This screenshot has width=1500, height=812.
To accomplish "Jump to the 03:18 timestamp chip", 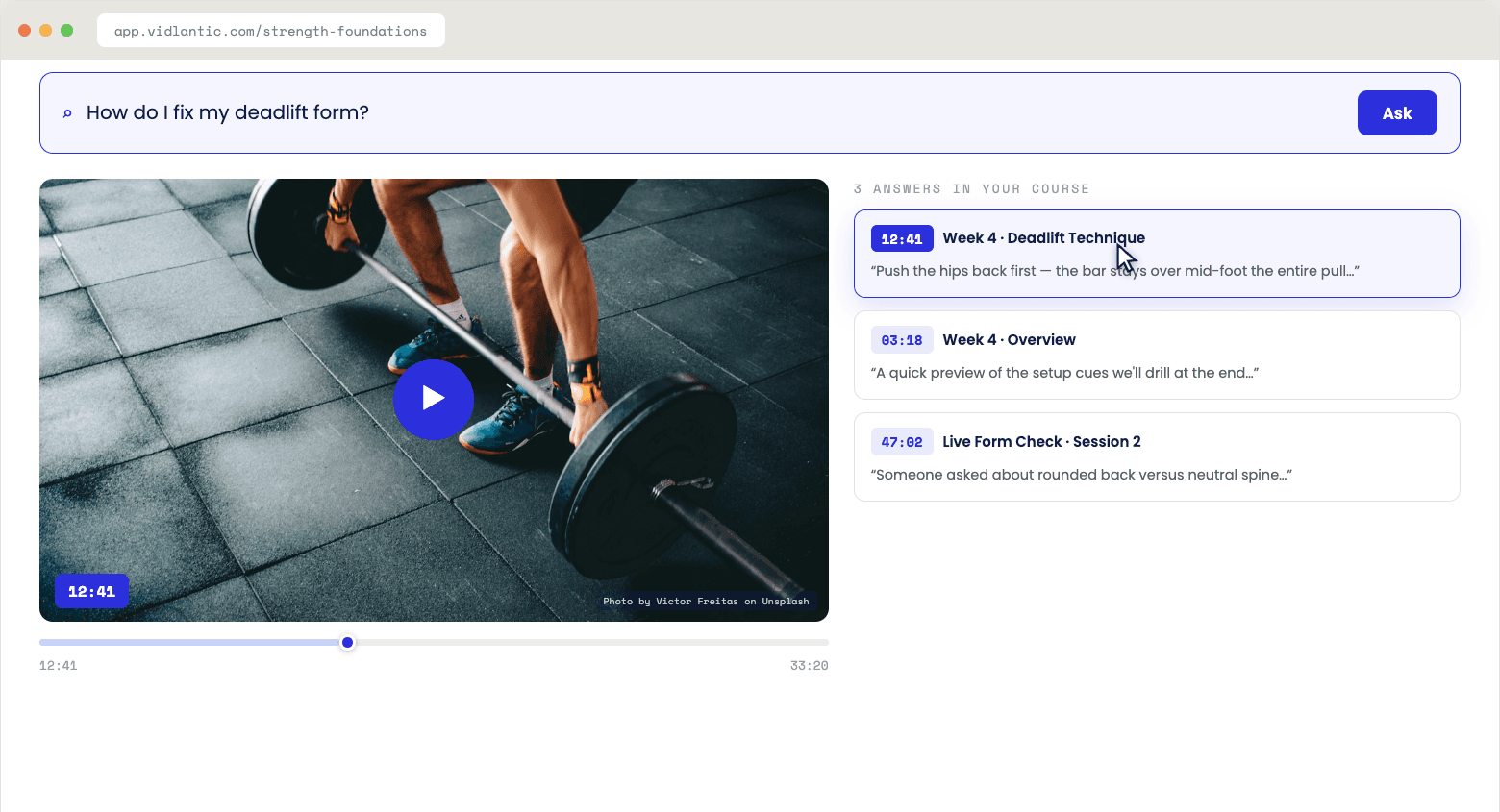I will tap(902, 340).
